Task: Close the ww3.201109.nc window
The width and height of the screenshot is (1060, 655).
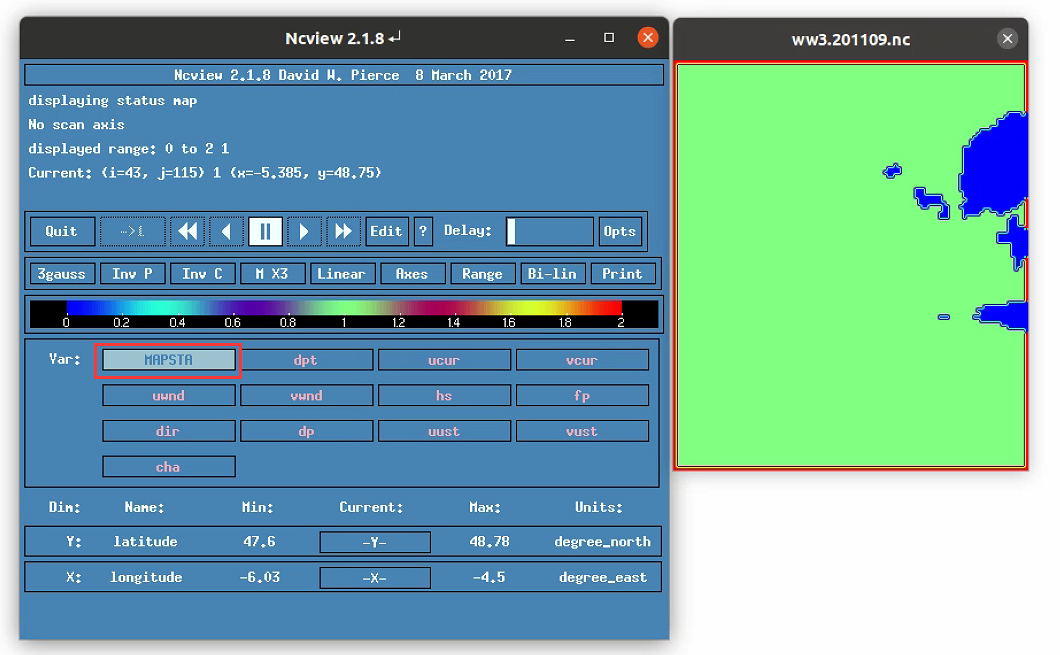Action: tap(1007, 39)
